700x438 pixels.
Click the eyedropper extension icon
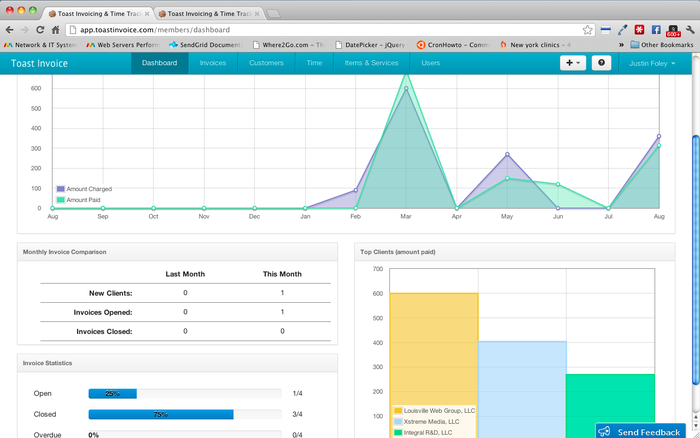pyautogui.click(x=622, y=30)
